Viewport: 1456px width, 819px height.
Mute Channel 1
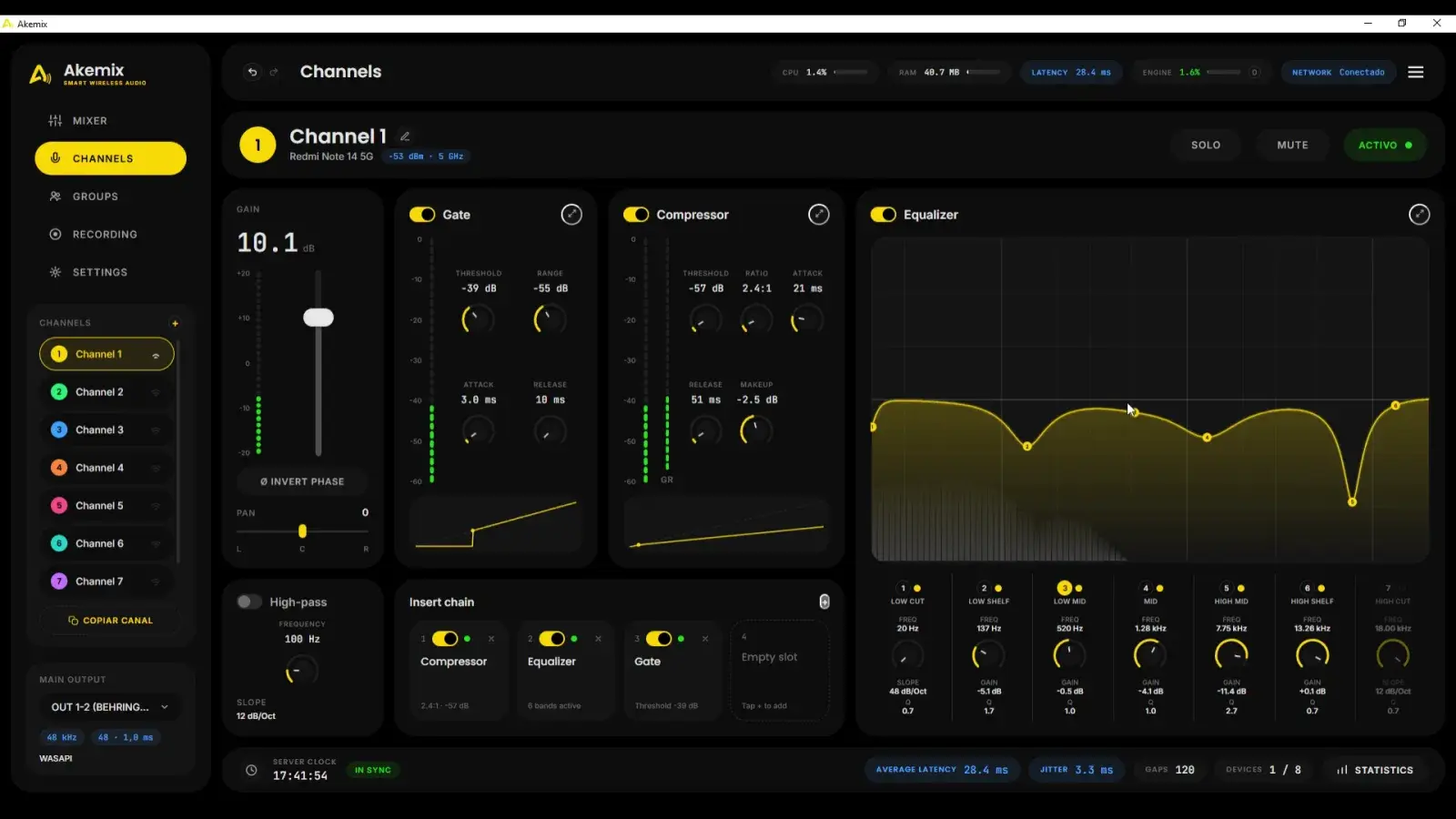1292,145
